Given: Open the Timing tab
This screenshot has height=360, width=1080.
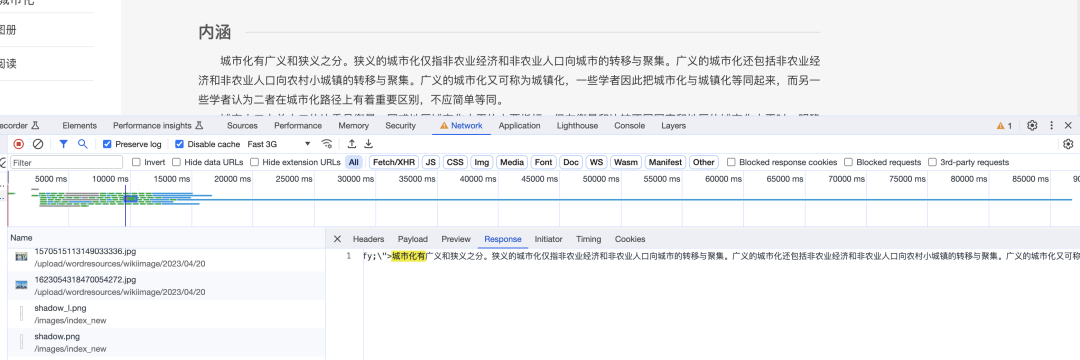Looking at the screenshot, I should (x=588, y=239).
